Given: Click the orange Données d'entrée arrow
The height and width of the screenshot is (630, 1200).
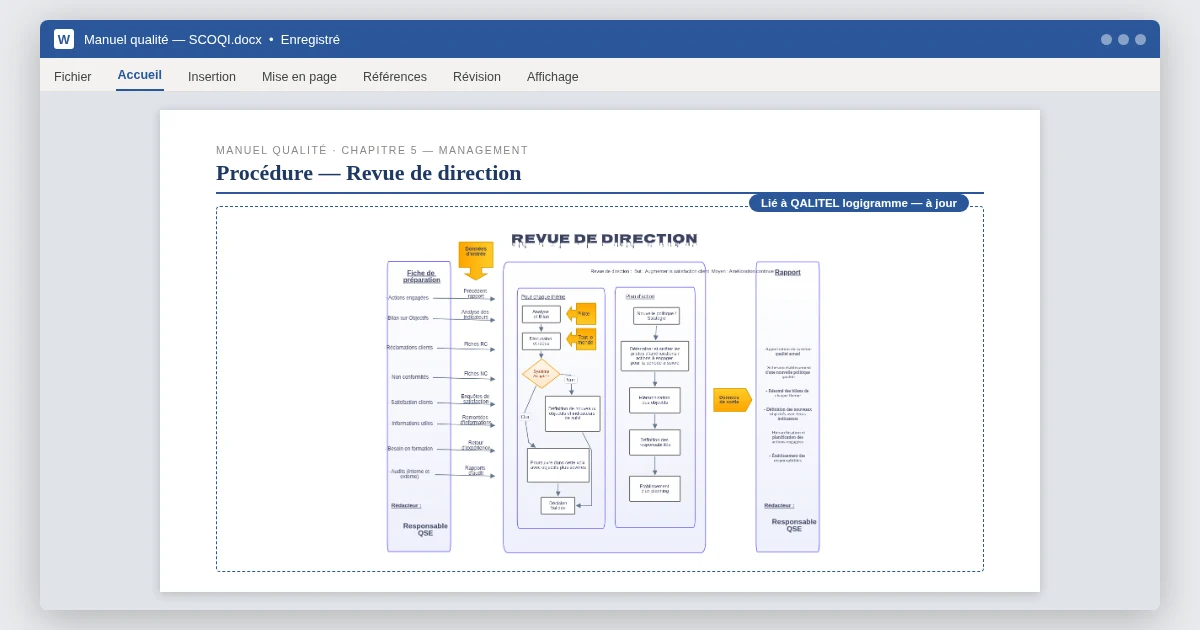Looking at the screenshot, I should pos(476,260).
